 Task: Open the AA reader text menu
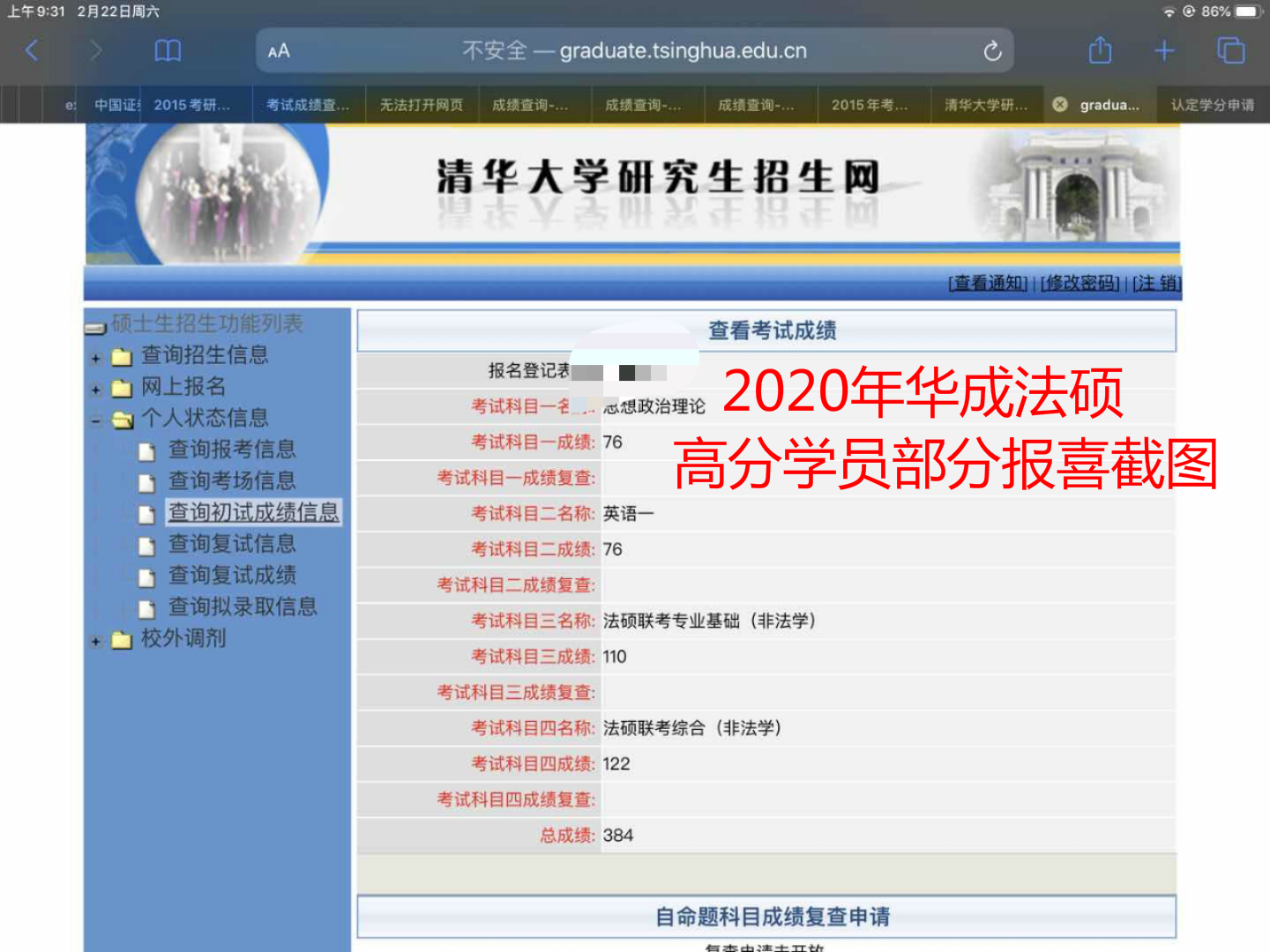pos(279,51)
